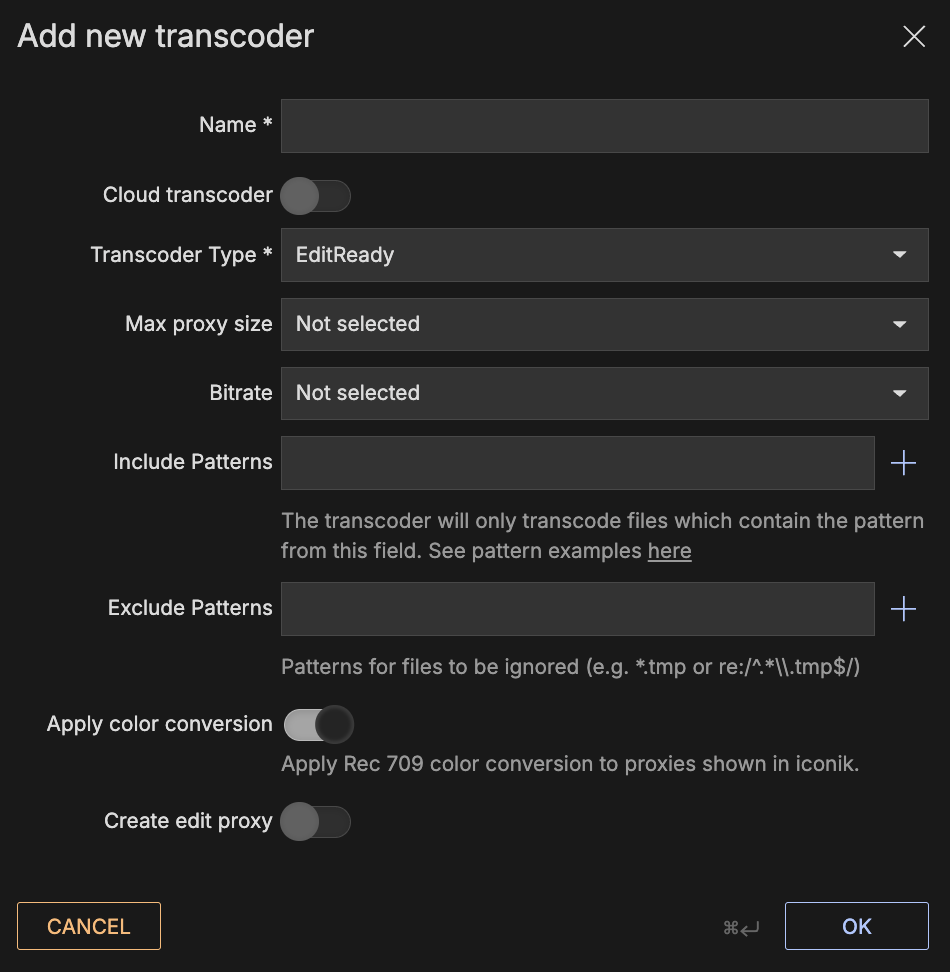Open Bitrate "Not selected" field
Viewport: 950px width, 972px height.
[590, 393]
